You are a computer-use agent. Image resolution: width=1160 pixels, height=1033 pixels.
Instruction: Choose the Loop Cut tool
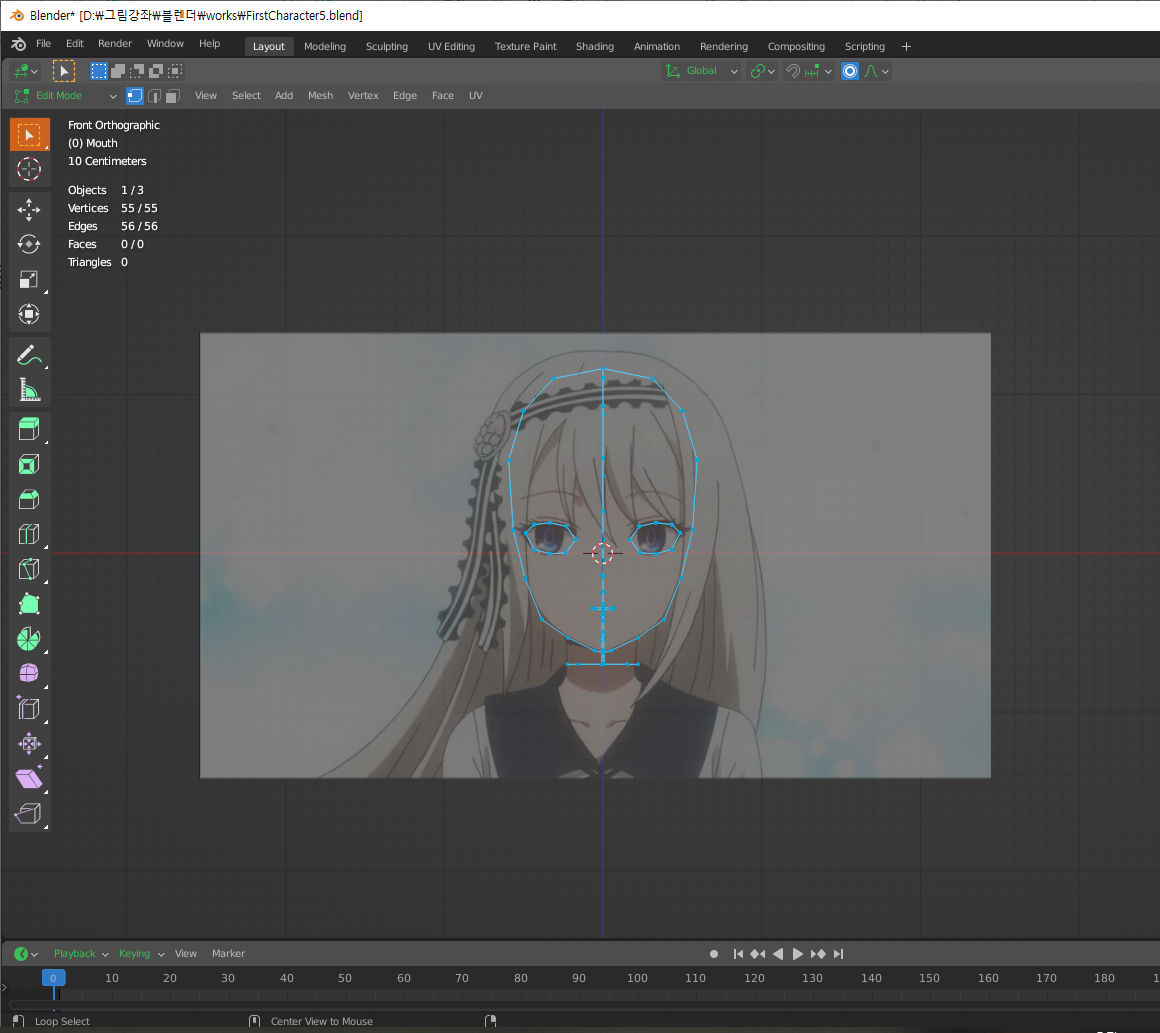click(30, 534)
